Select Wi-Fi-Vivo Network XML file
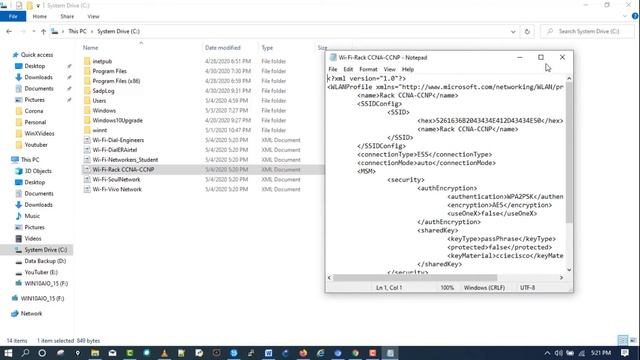 pyautogui.click(x=117, y=189)
